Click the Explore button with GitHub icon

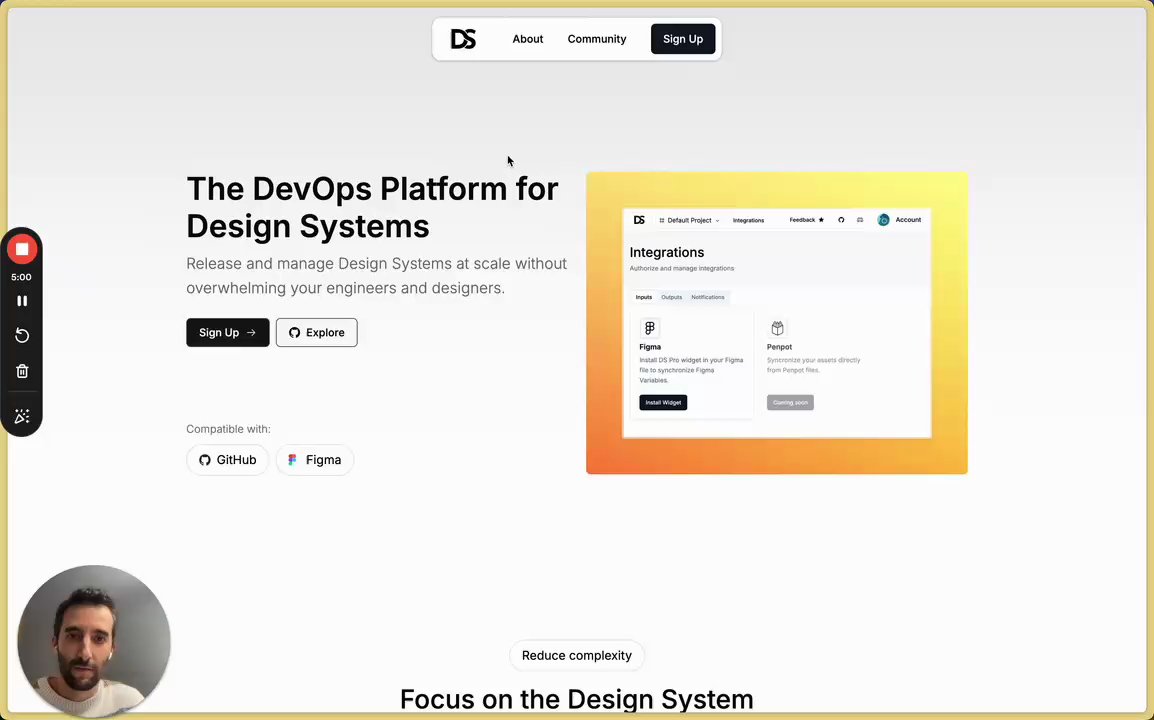pyautogui.click(x=316, y=333)
